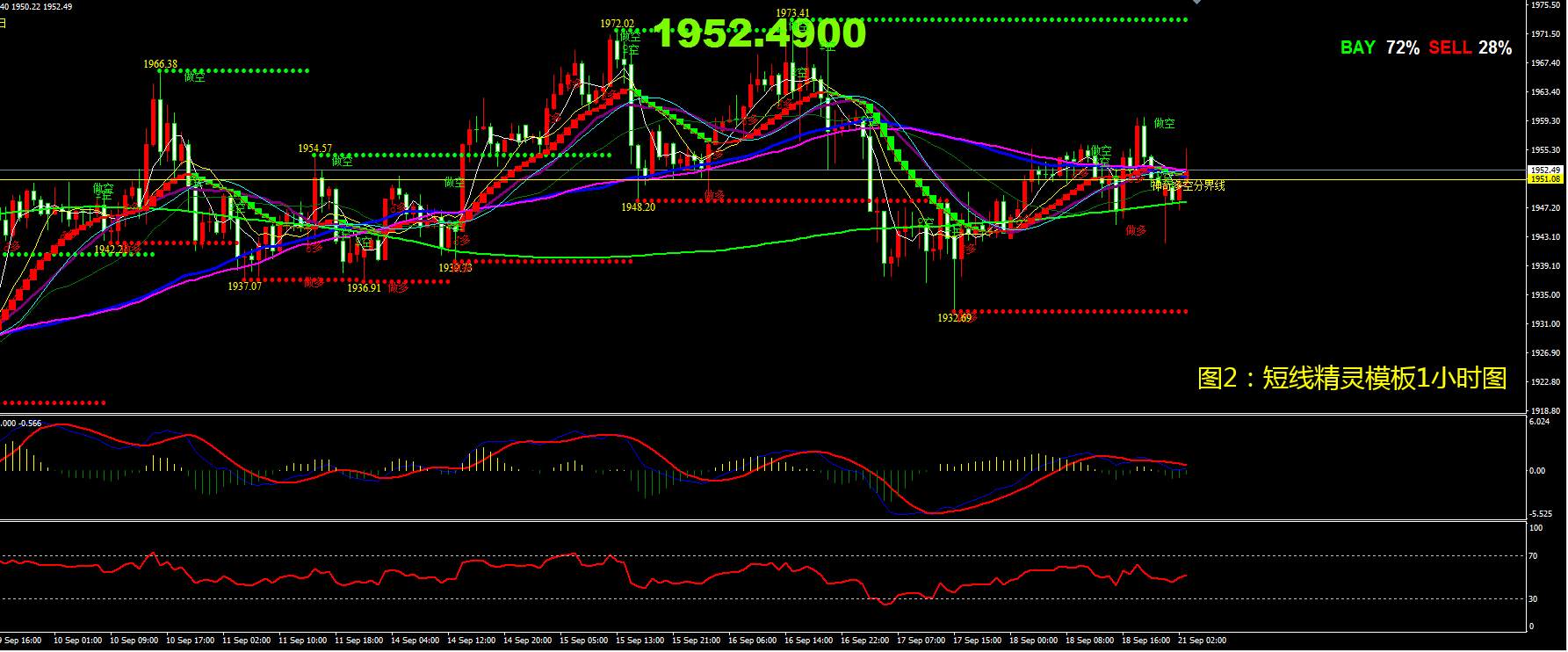Click the 1973.41 peak price label
1568x652 pixels.
[793, 12]
